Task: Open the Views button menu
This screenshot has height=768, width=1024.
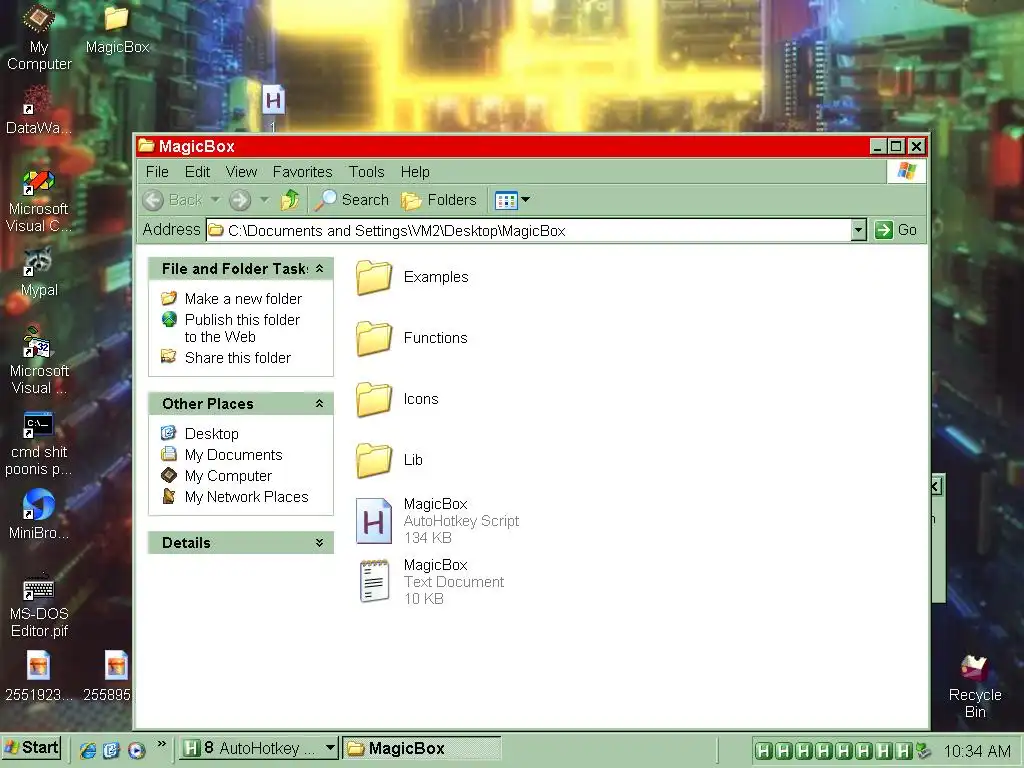Action: pos(512,200)
